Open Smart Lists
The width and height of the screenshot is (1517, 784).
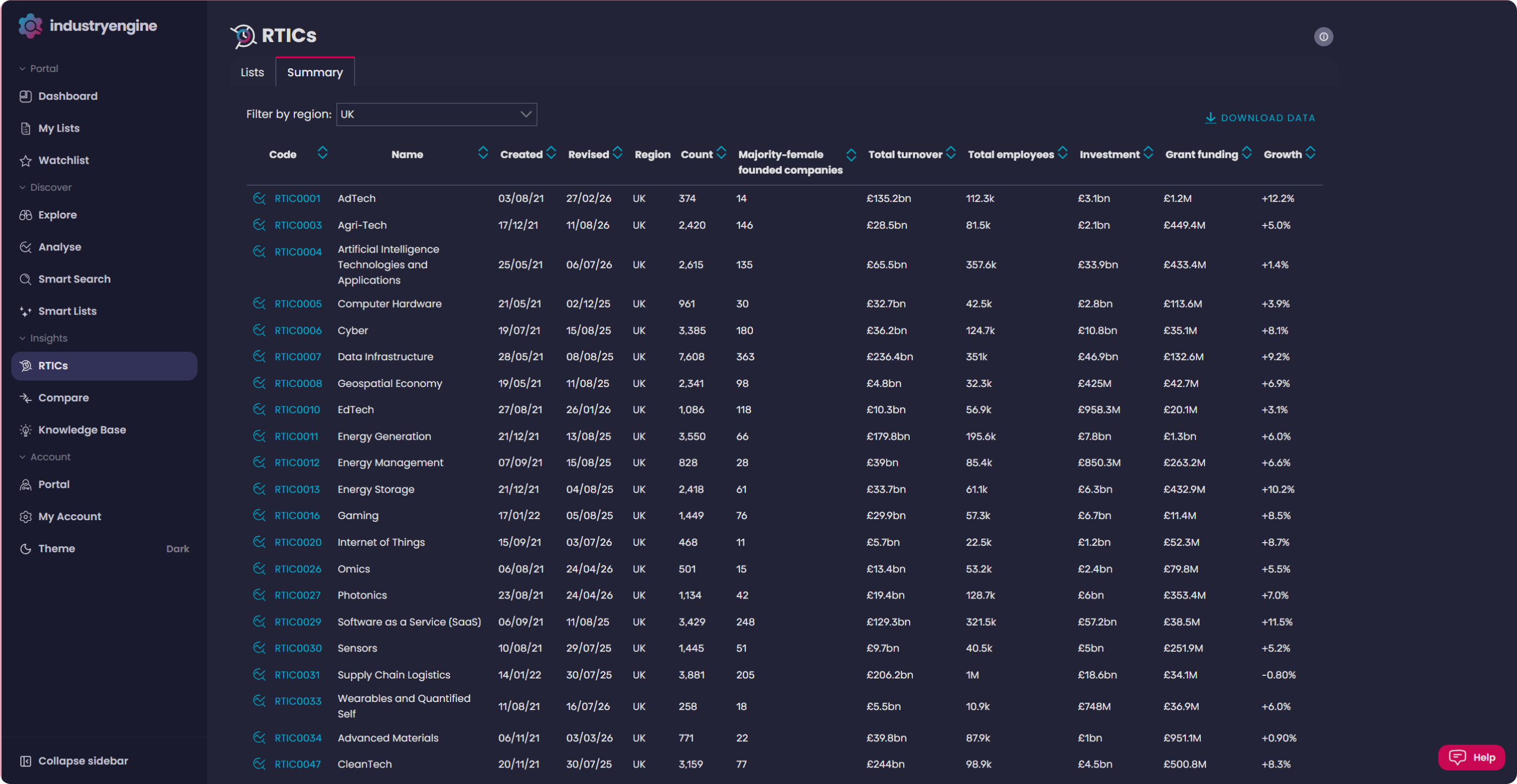[x=103, y=311]
